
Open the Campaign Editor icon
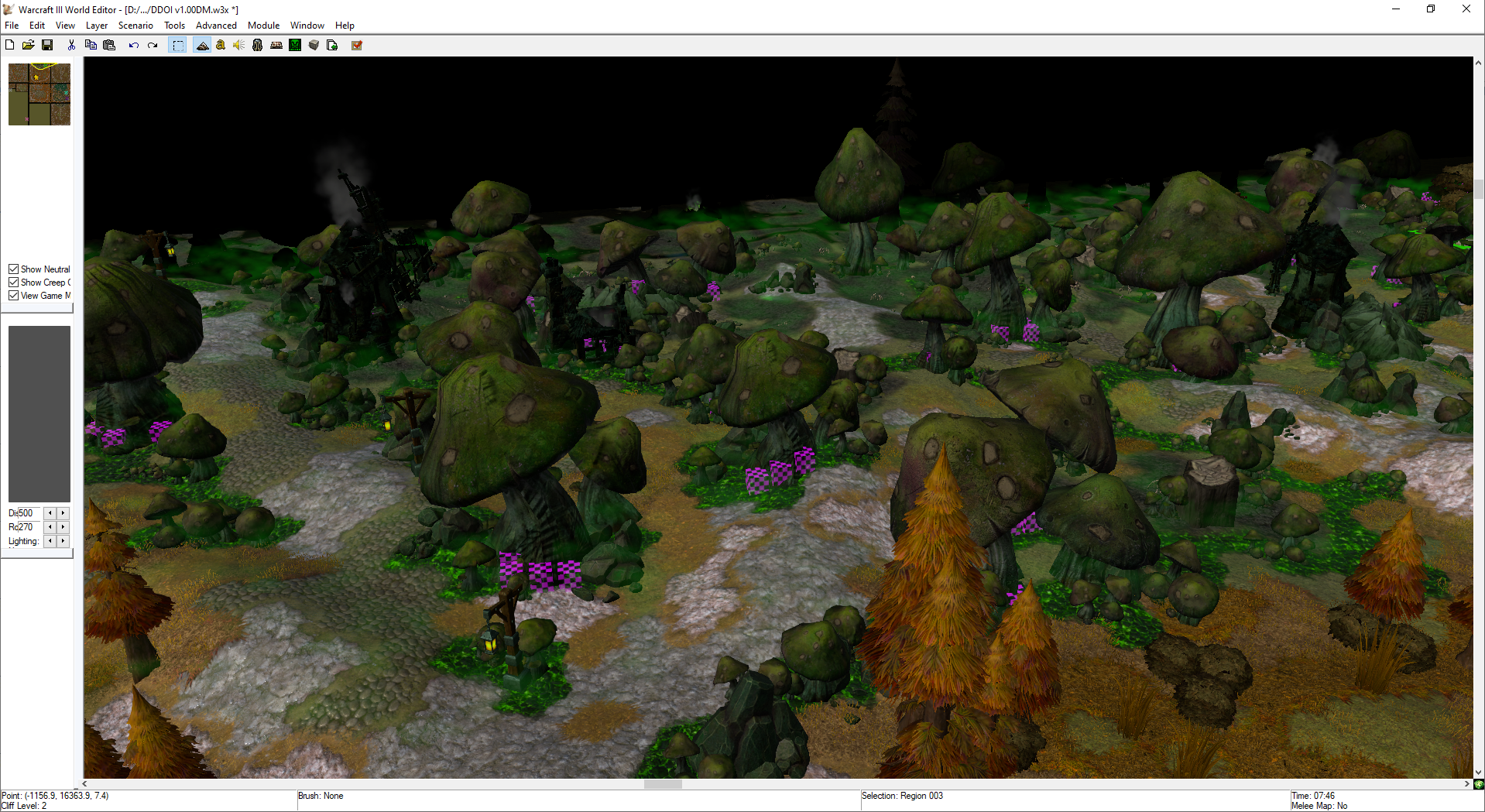[276, 45]
